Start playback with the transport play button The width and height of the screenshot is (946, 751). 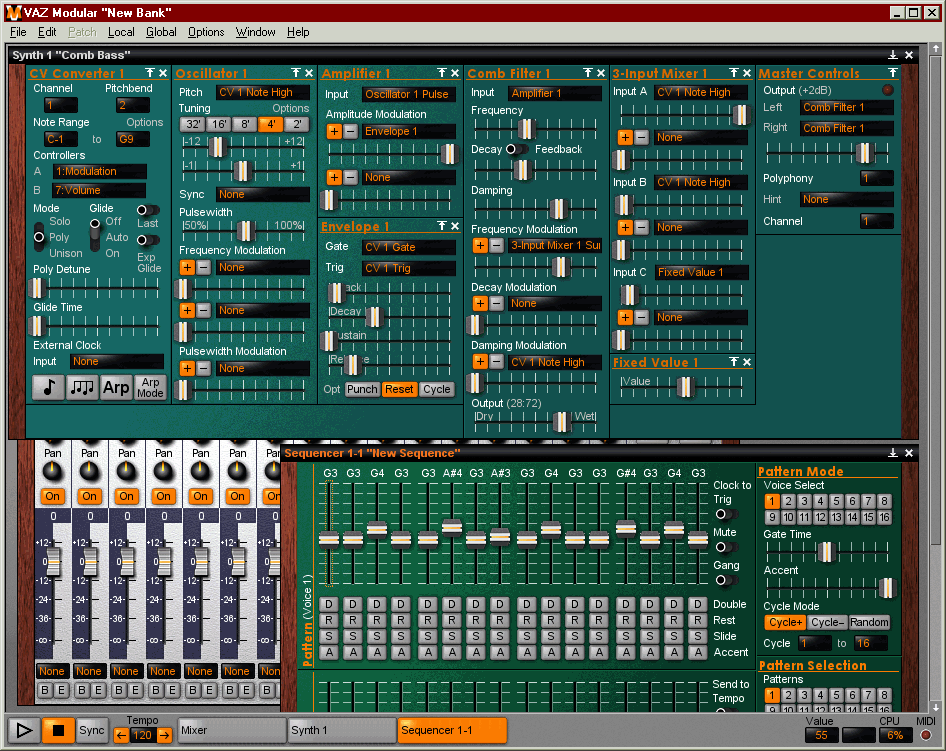pos(24,730)
